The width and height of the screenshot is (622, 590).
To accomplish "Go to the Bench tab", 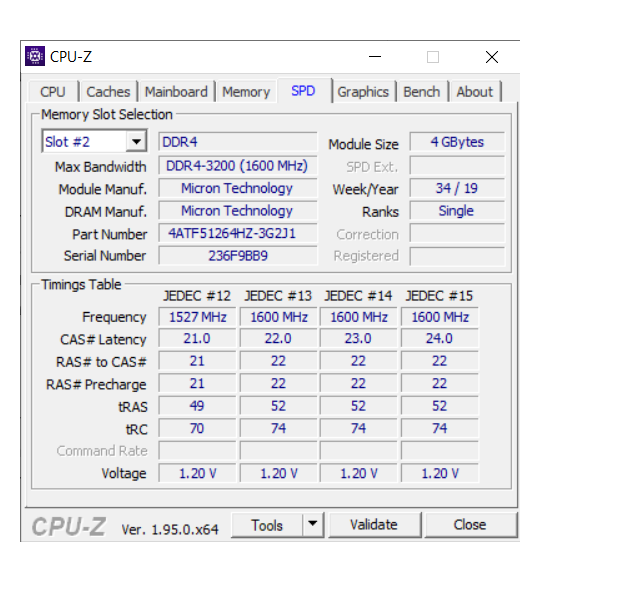I will [422, 92].
